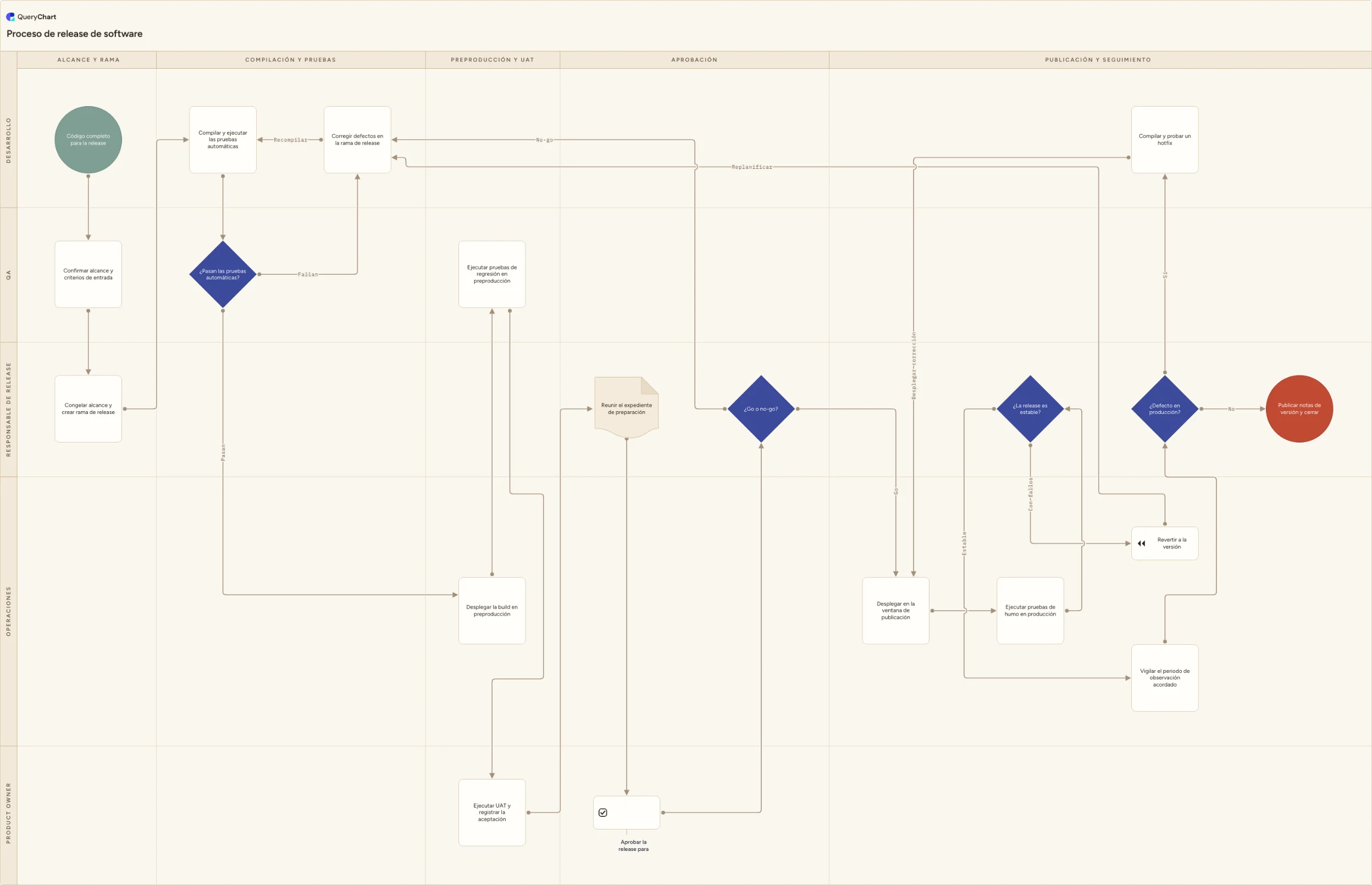
Task: Click the '¿La release es estable?' decision diamond
Action: tap(1030, 408)
